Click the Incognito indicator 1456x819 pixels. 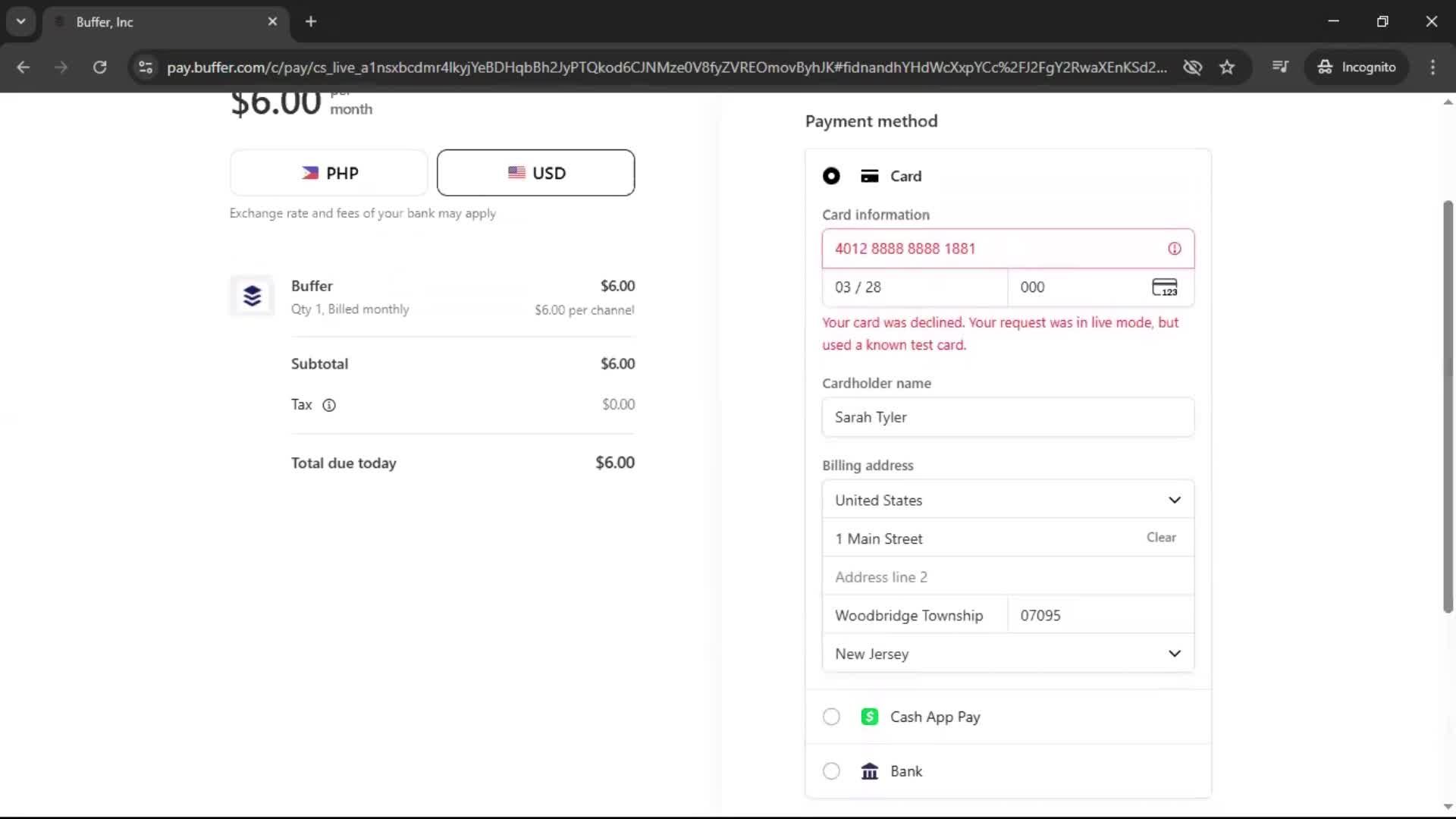(1357, 67)
